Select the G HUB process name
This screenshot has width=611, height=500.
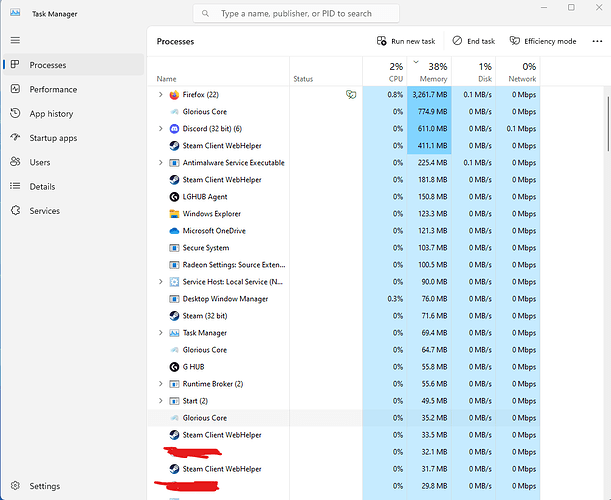(x=194, y=367)
